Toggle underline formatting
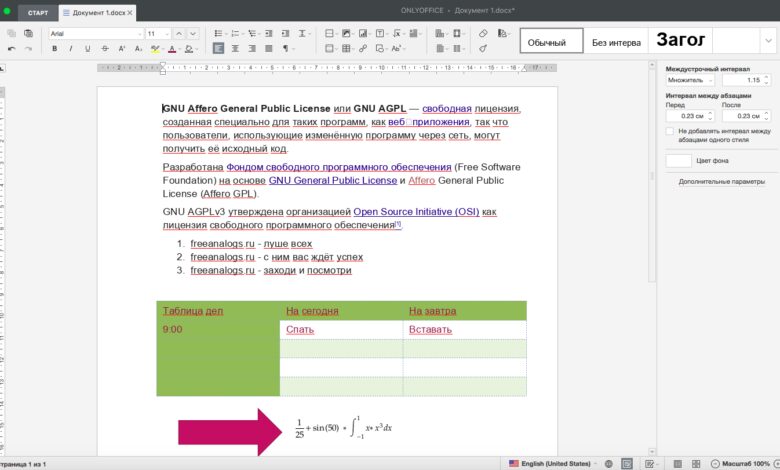The image size is (780, 470). point(88,49)
